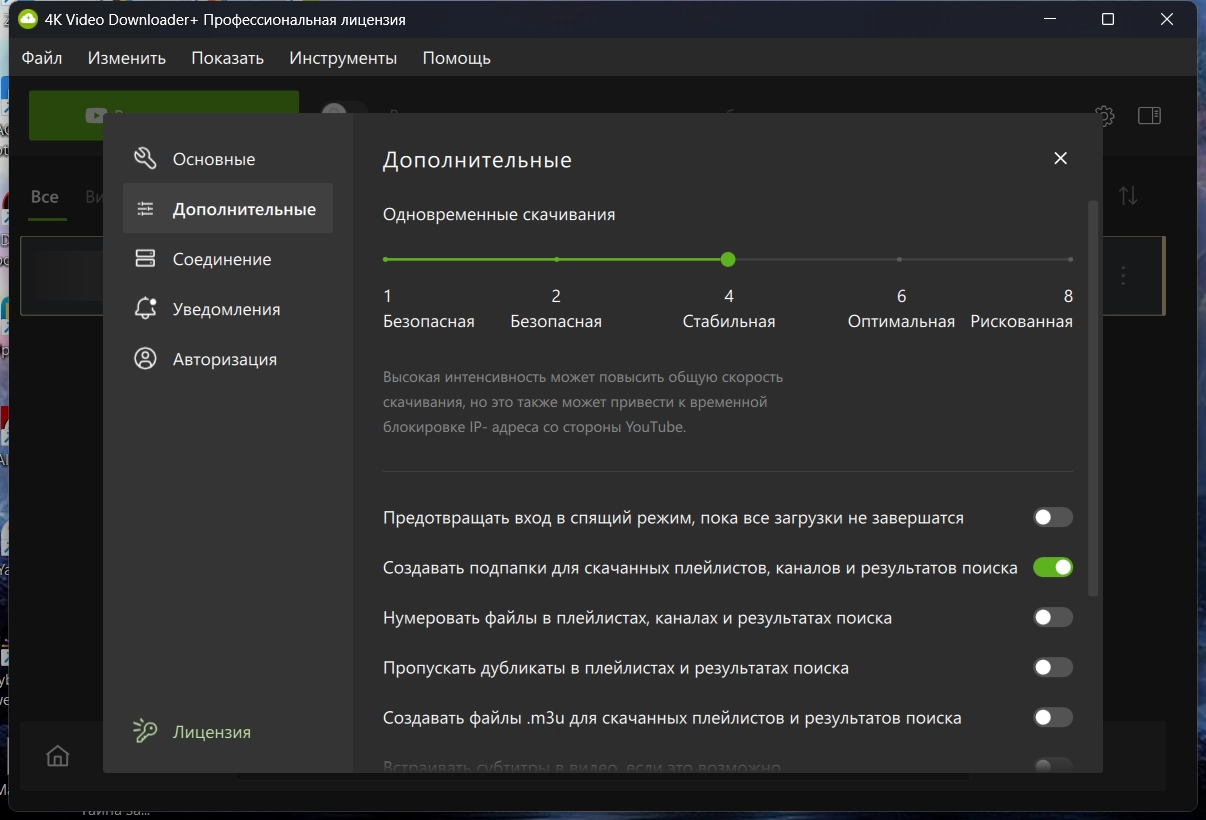Enable numbering files in playlists
Viewport: 1206px width, 820px height.
[x=1052, y=617]
